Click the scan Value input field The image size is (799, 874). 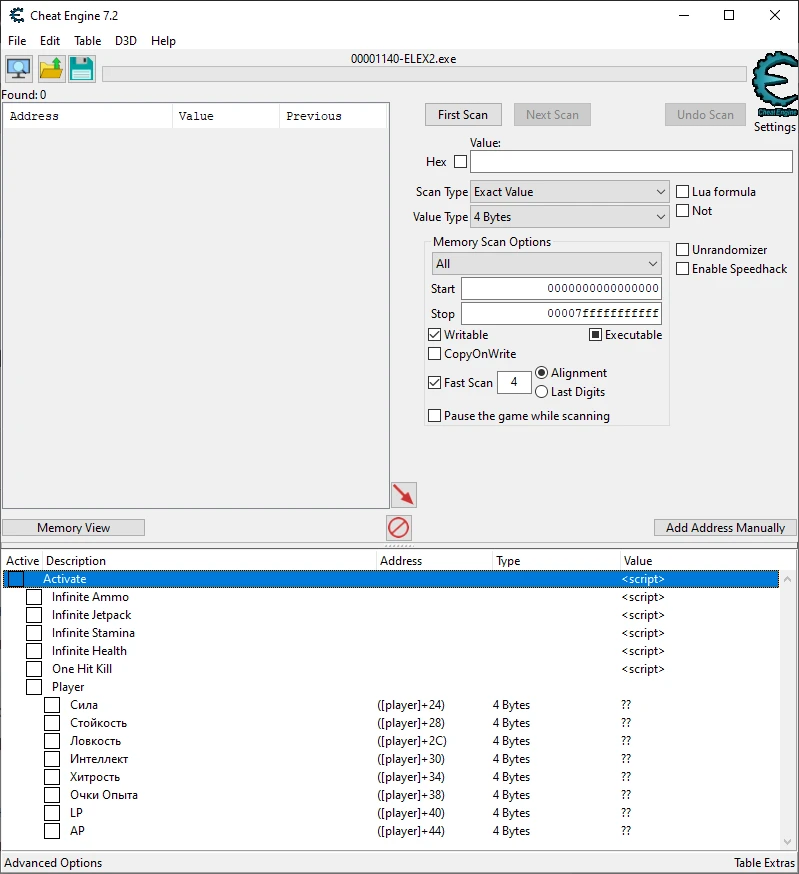pos(631,162)
